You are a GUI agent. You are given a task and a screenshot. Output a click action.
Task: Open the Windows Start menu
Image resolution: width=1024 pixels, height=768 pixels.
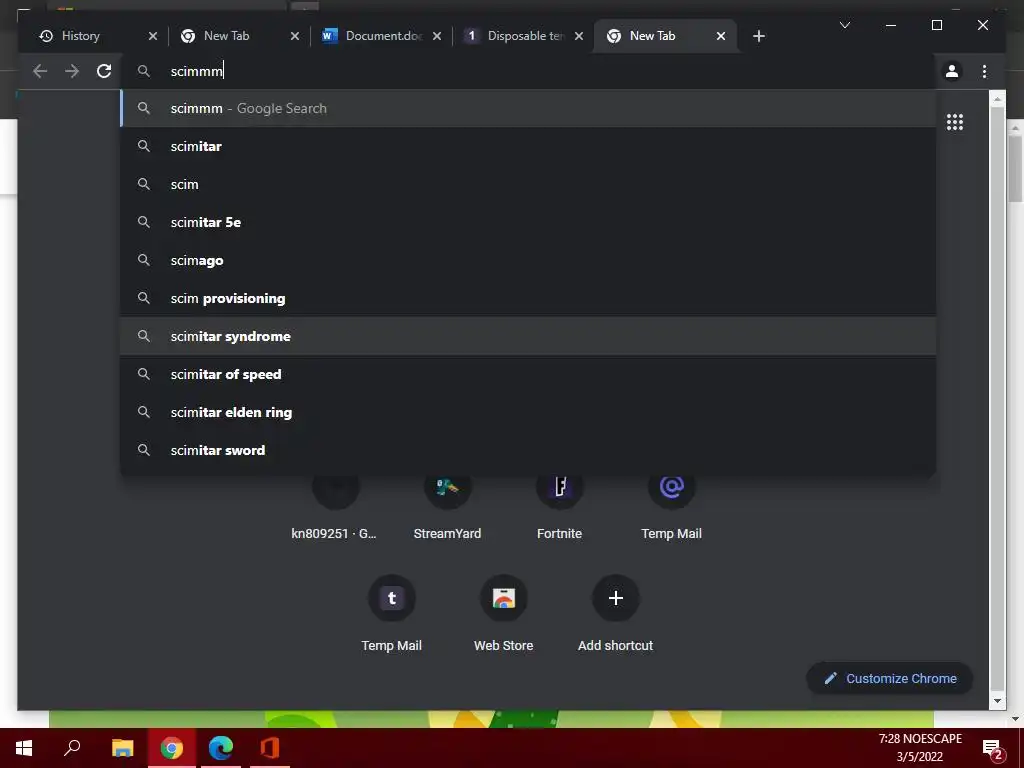(24, 748)
